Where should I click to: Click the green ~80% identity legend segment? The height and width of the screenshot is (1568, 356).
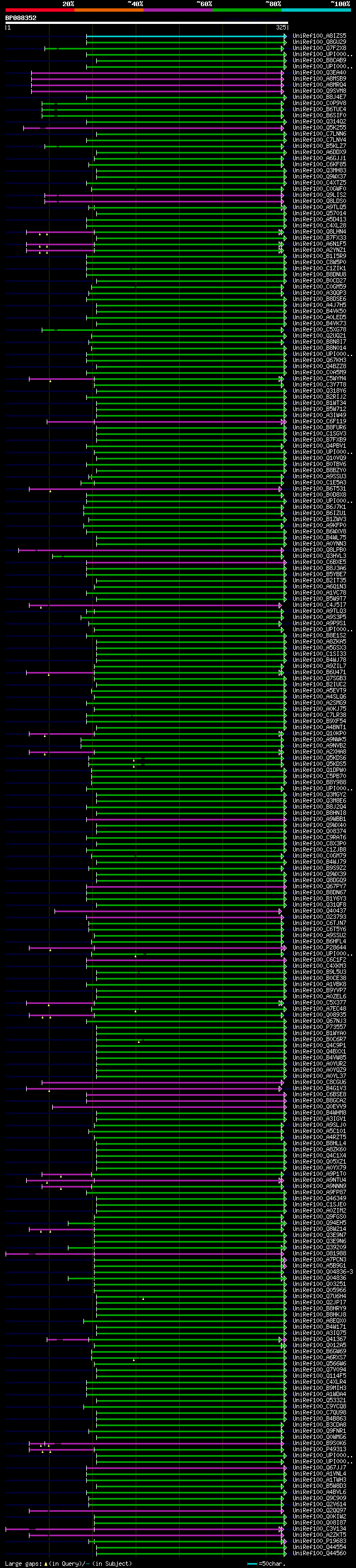[247, 10]
